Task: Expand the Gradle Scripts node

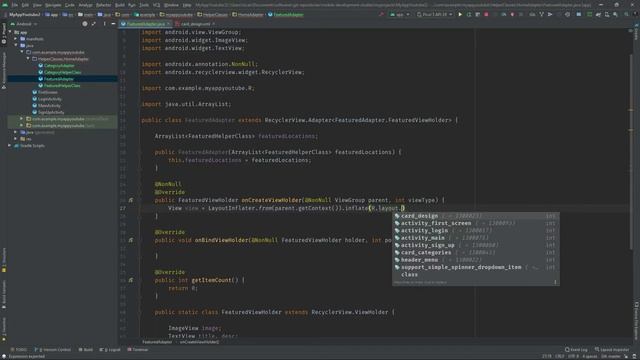Action: coord(10,146)
